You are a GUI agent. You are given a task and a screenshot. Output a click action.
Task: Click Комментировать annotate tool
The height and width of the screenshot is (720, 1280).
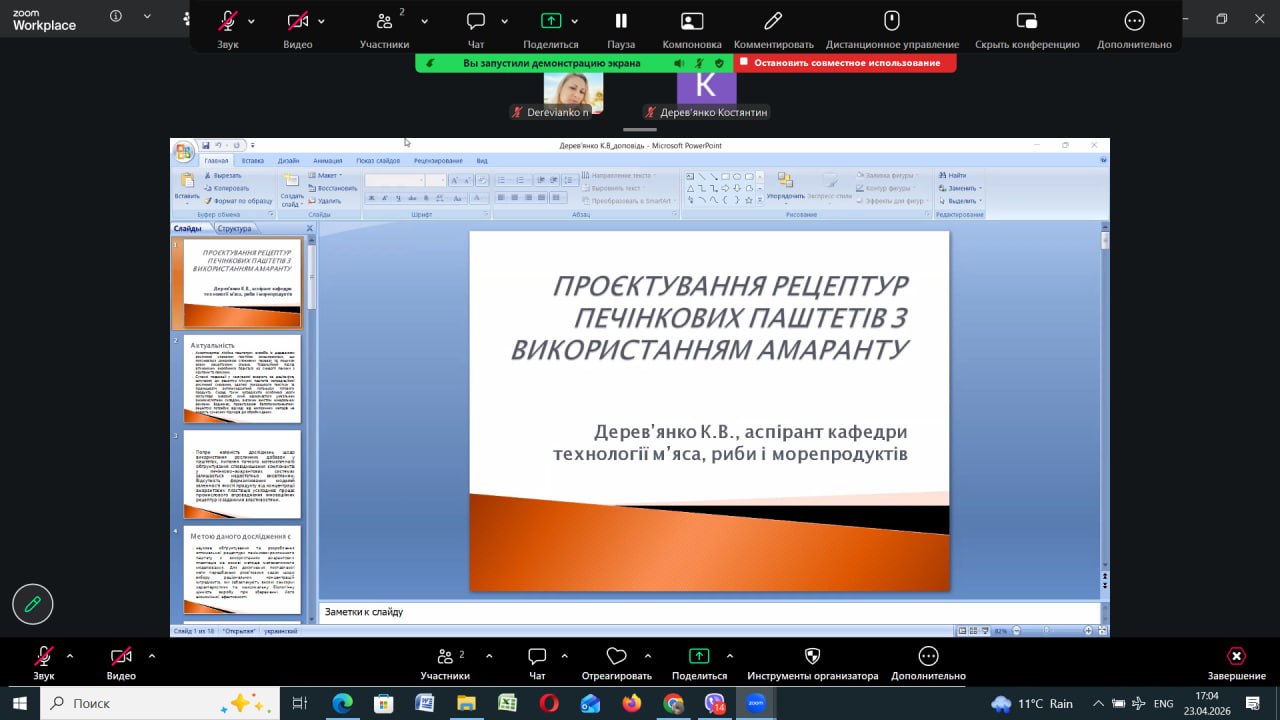pos(773,21)
